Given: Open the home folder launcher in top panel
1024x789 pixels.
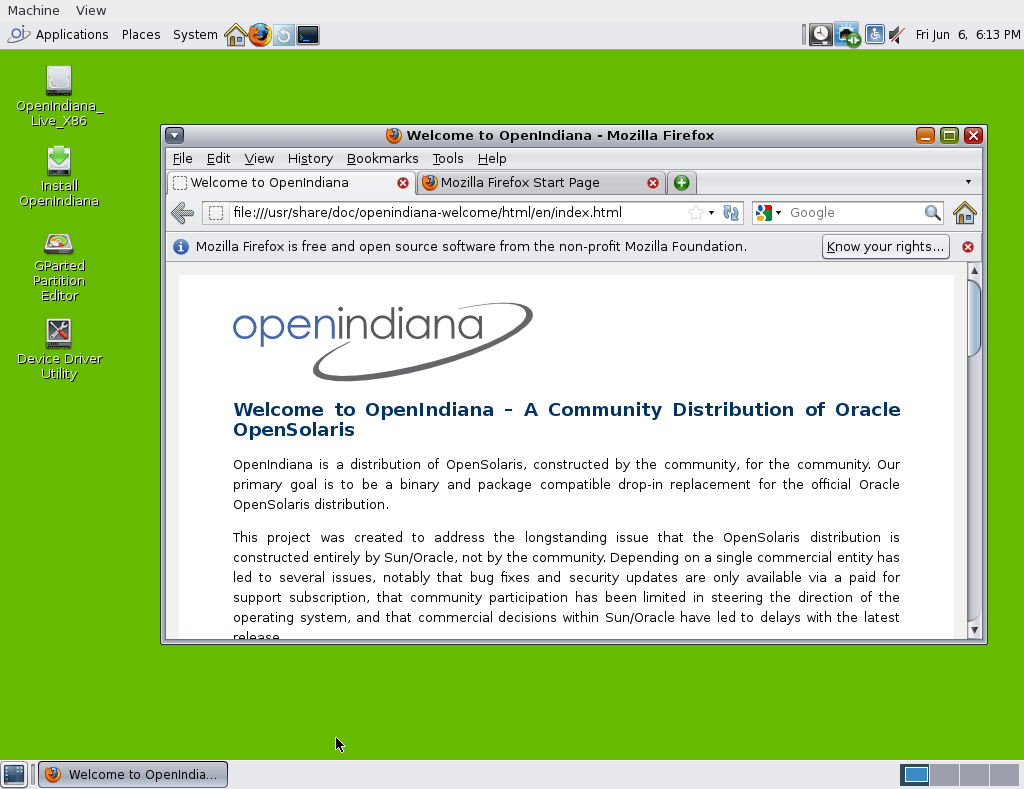Looking at the screenshot, I should point(235,35).
